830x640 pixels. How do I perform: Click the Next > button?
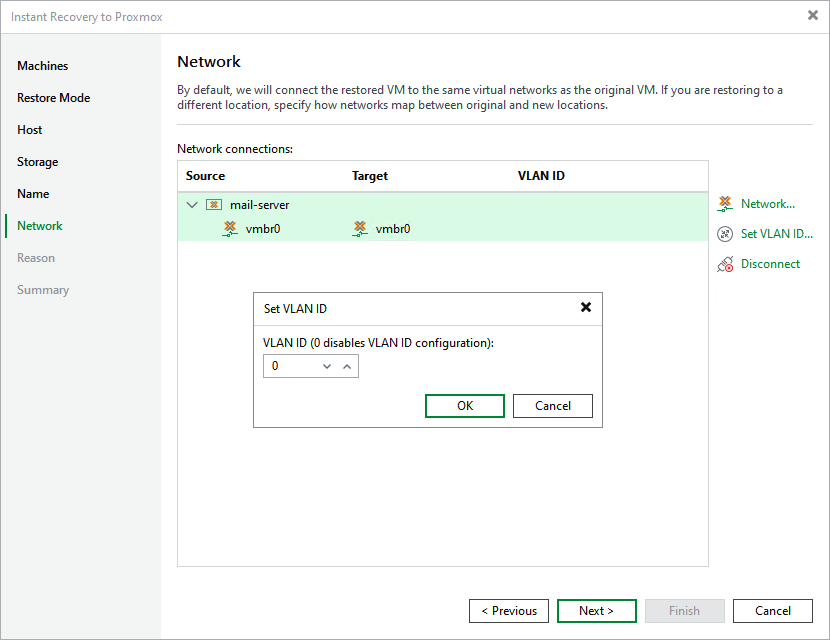click(x=597, y=611)
